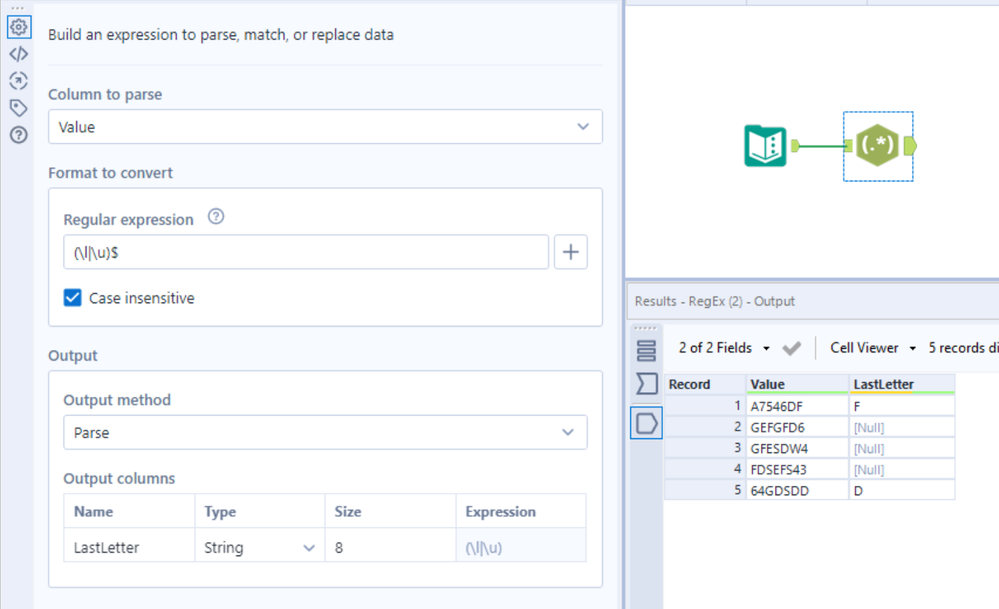Click the checkmark icon next to Fields
This screenshot has width=999, height=609.
[x=791, y=348]
